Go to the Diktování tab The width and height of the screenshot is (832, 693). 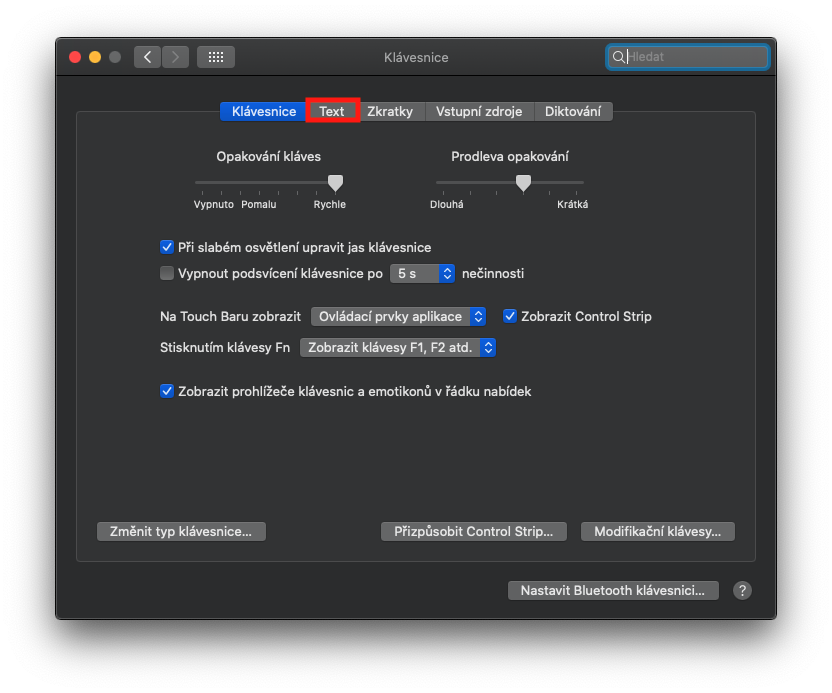[x=573, y=111]
